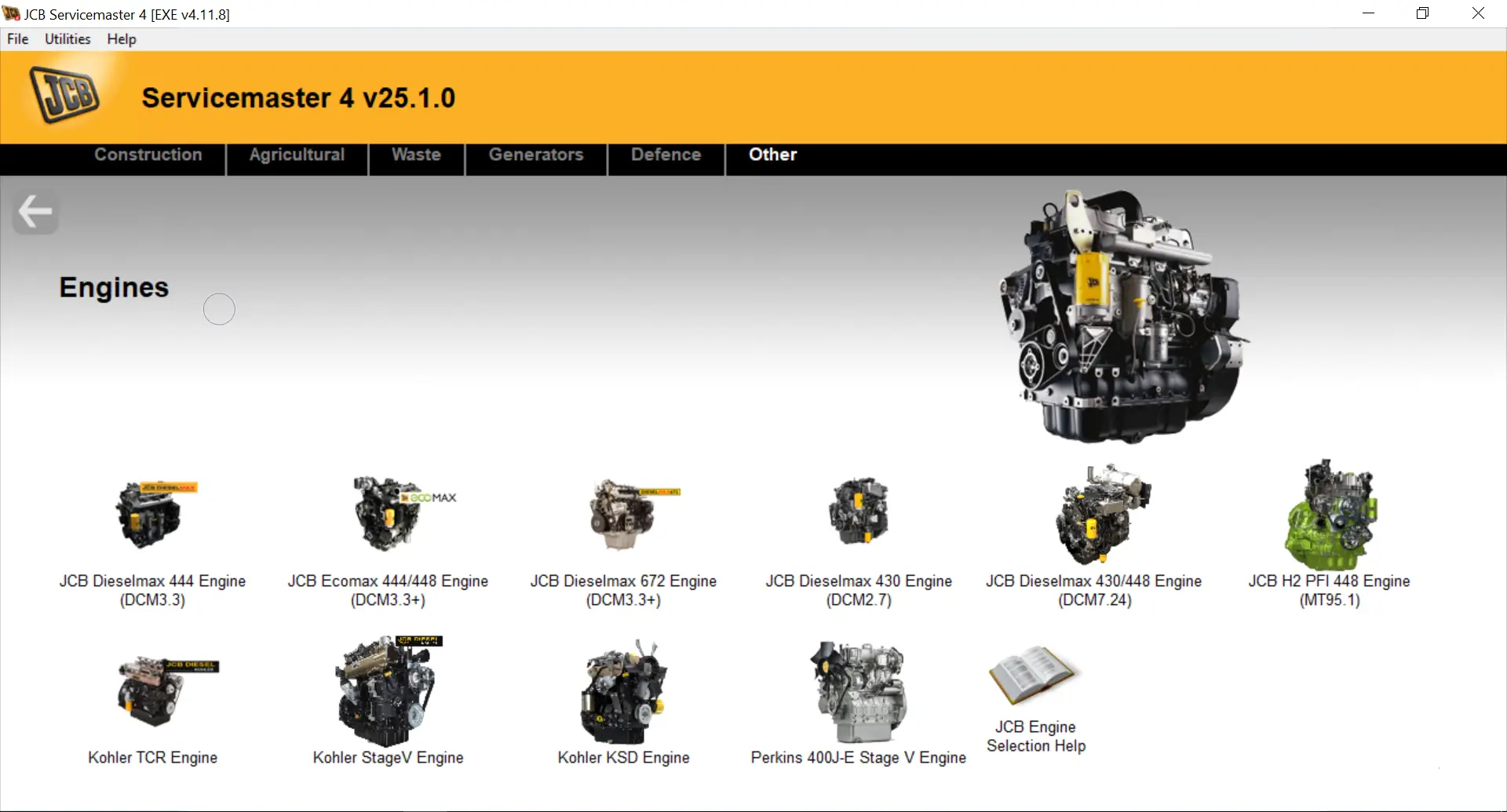Open the Help menu
The height and width of the screenshot is (812, 1507).
pyautogui.click(x=122, y=39)
